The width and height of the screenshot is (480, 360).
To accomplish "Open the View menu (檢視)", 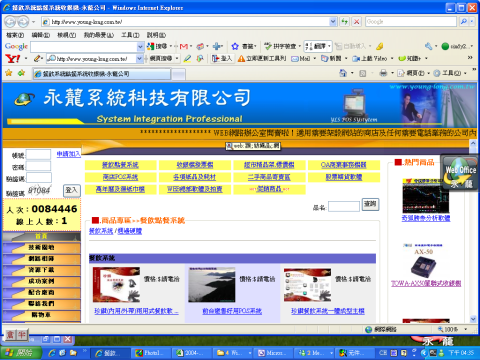I will tap(66, 35).
